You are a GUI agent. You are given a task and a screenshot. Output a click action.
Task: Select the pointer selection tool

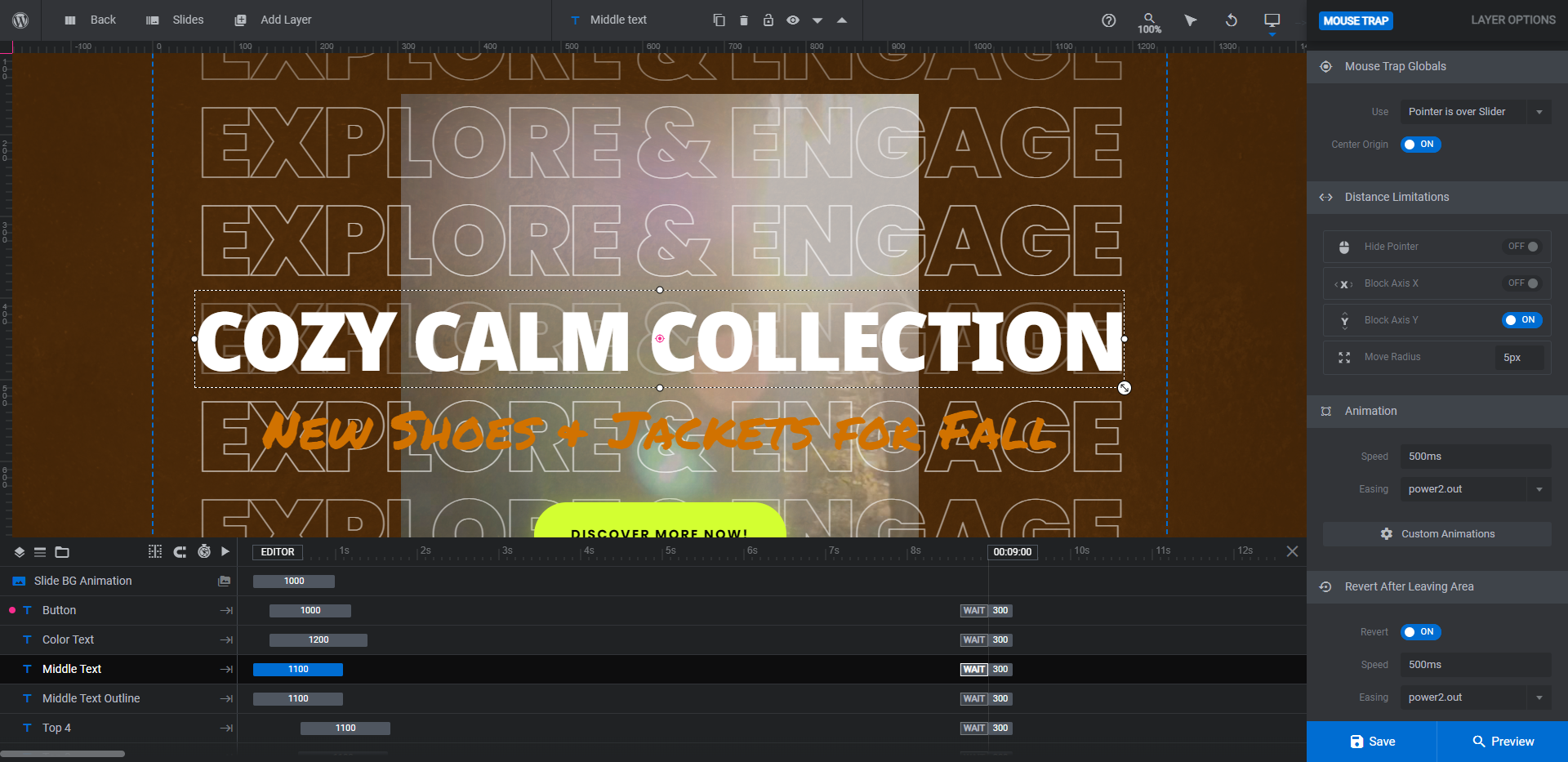click(1190, 20)
